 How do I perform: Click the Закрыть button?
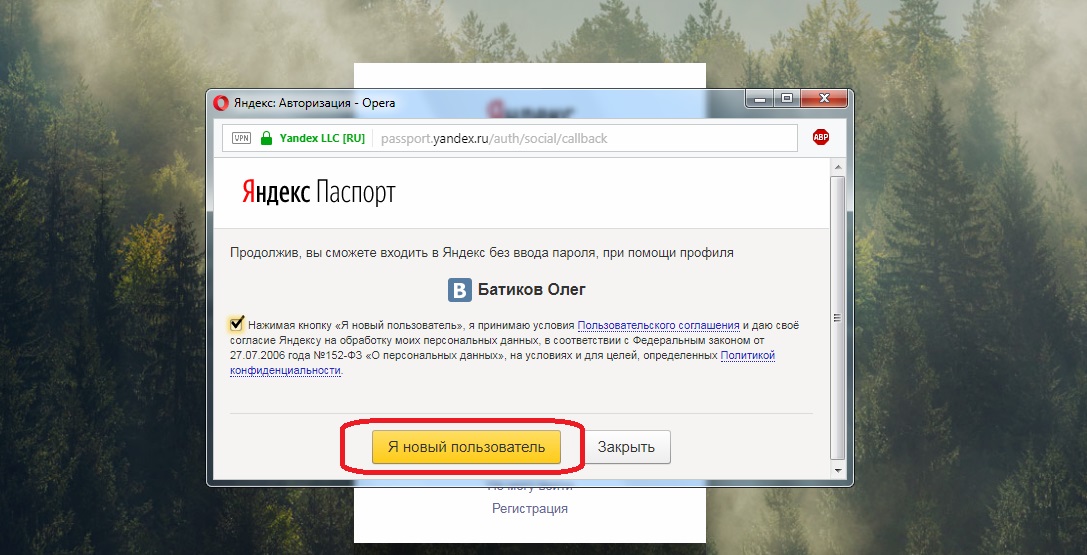[x=626, y=447]
